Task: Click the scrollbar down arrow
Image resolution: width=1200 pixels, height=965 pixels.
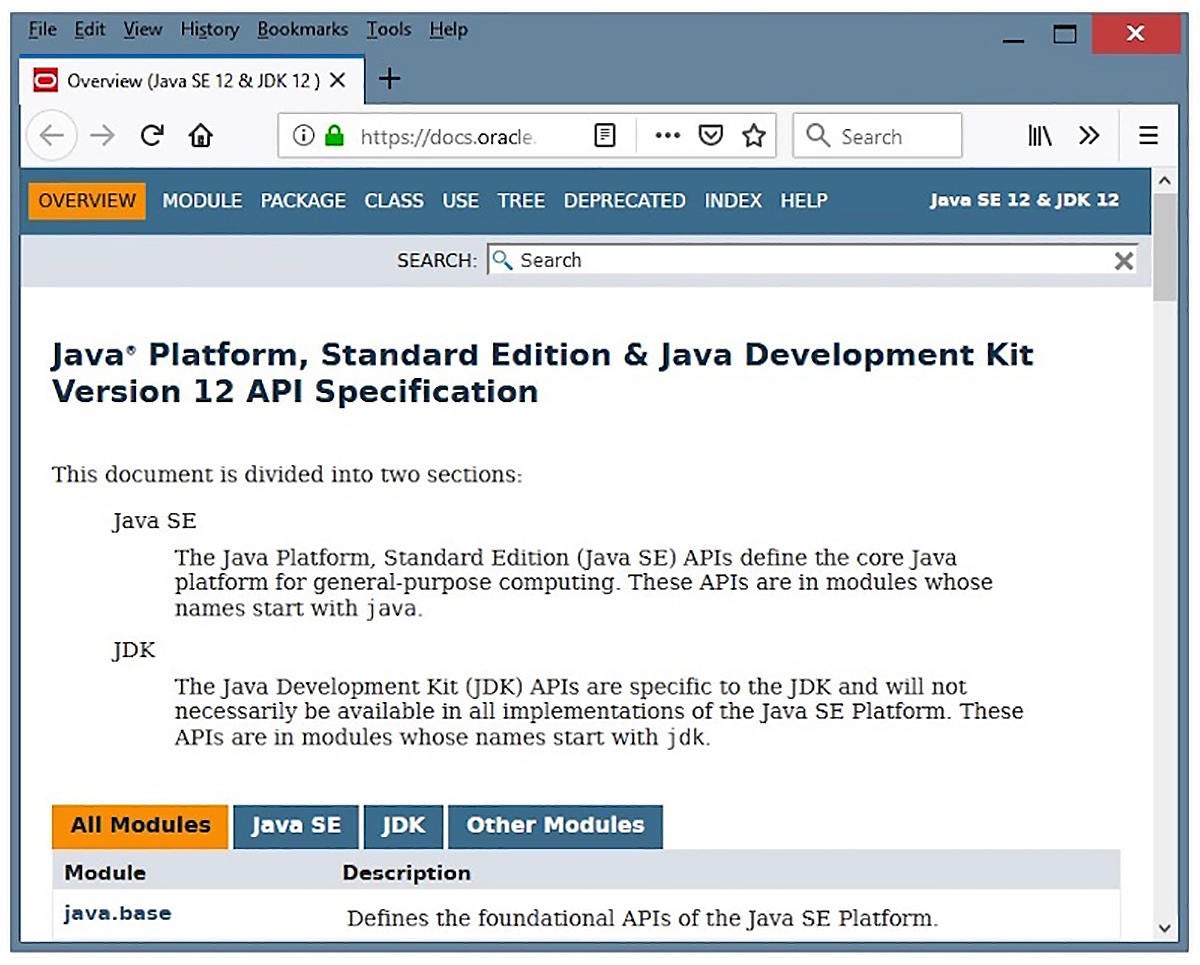Action: 1165,928
